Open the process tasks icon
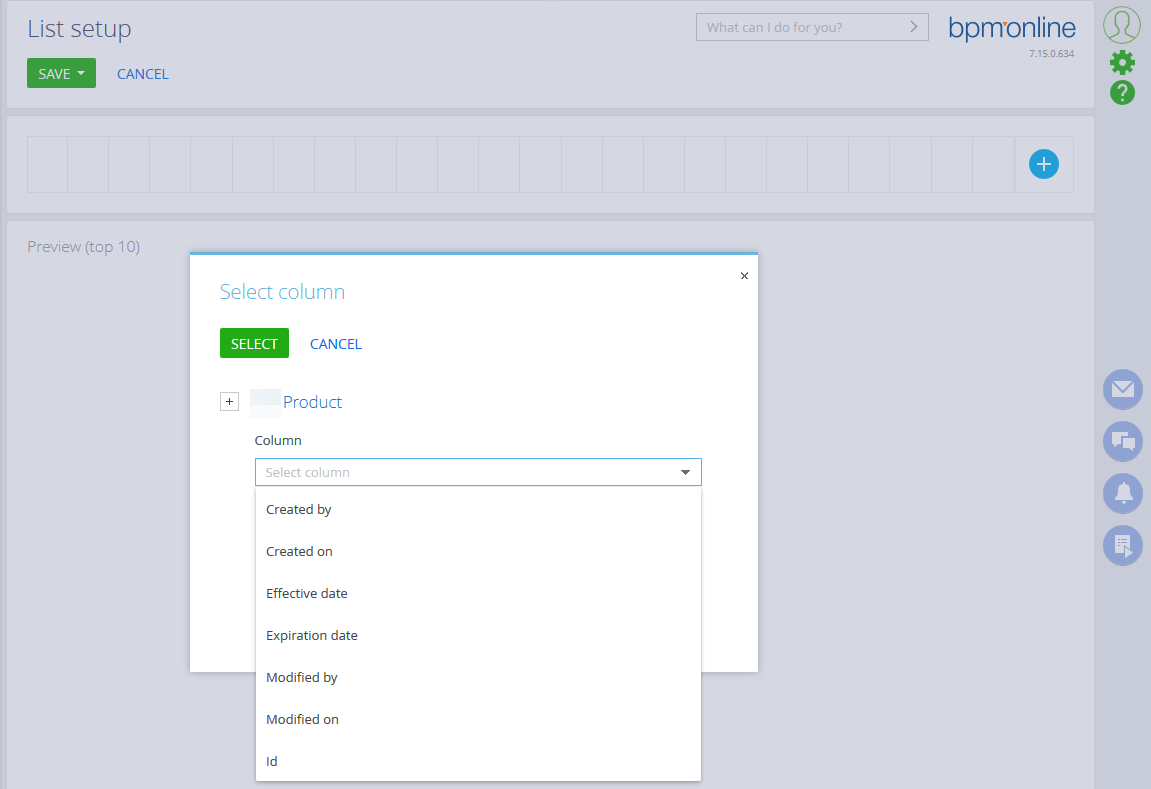 click(1122, 545)
